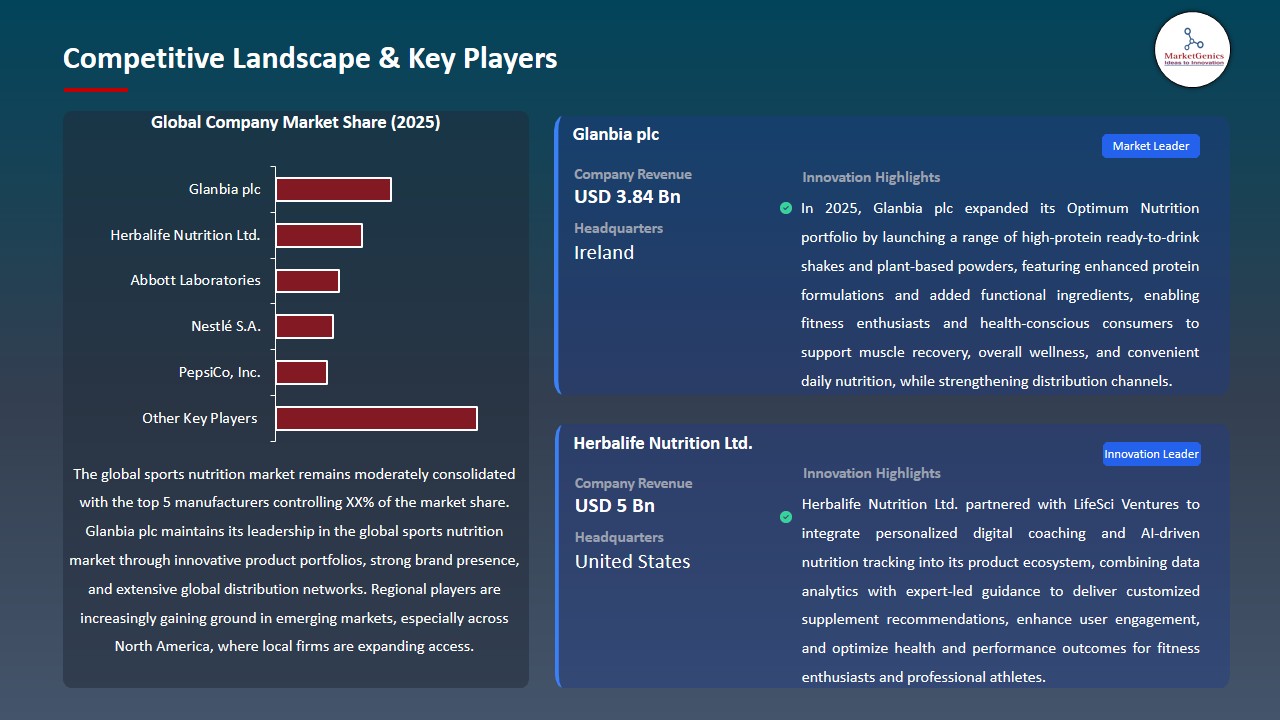Click the MarketGenics logo
This screenshot has height=720, width=1280.
tap(1192, 49)
